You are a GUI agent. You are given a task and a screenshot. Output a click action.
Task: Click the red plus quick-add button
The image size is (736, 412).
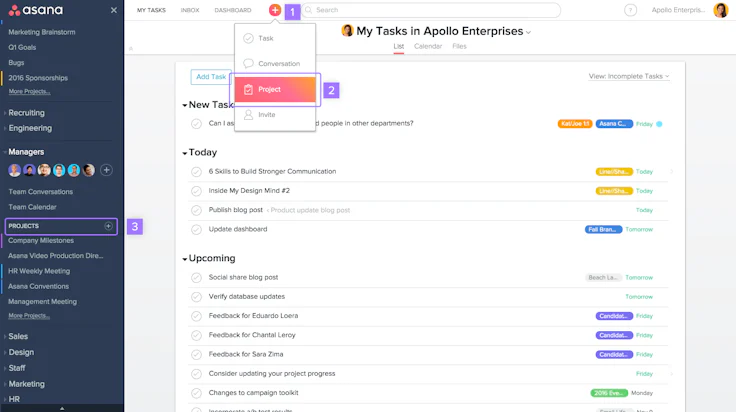point(275,10)
